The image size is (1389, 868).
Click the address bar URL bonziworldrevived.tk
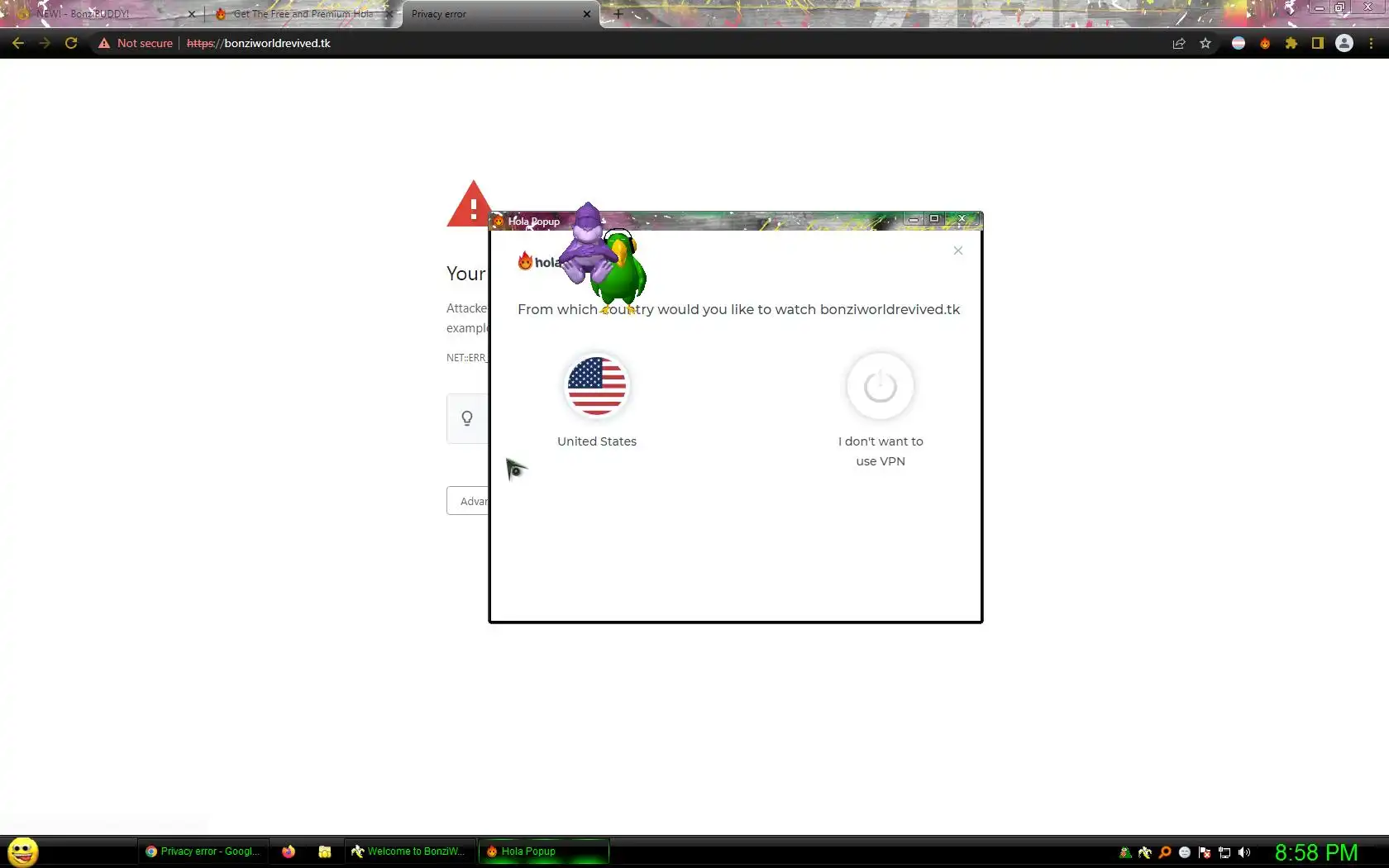pos(259,43)
